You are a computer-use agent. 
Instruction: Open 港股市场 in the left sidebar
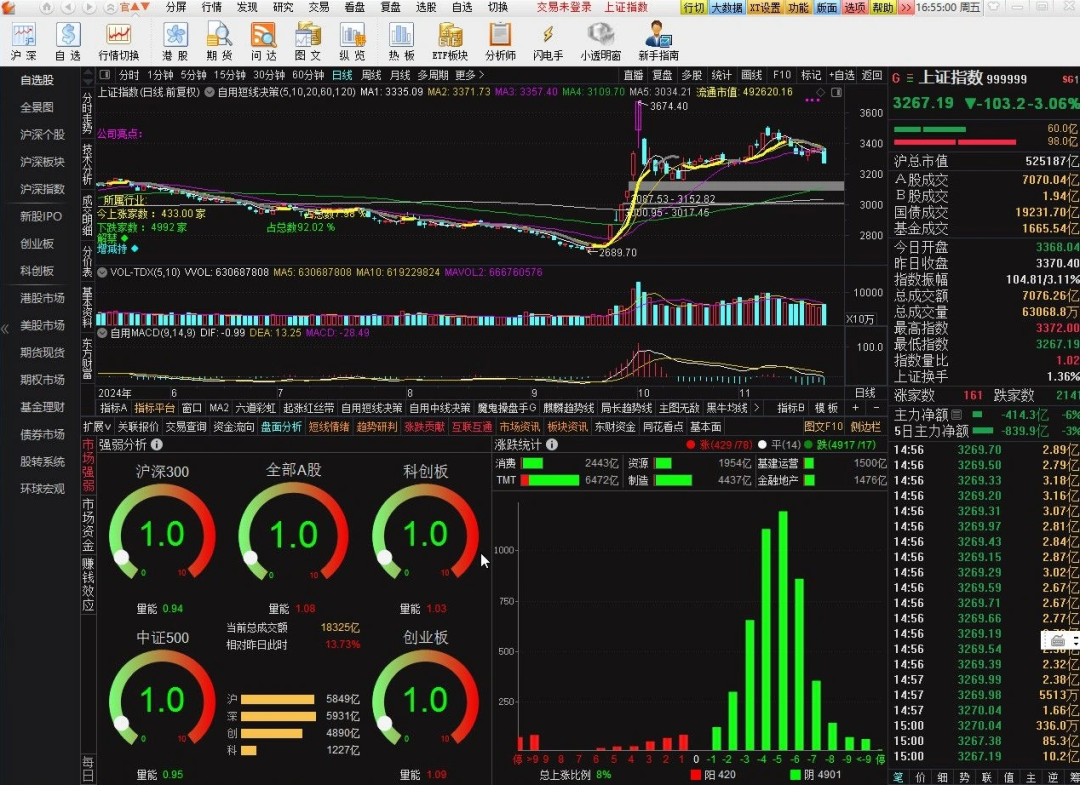coord(42,298)
